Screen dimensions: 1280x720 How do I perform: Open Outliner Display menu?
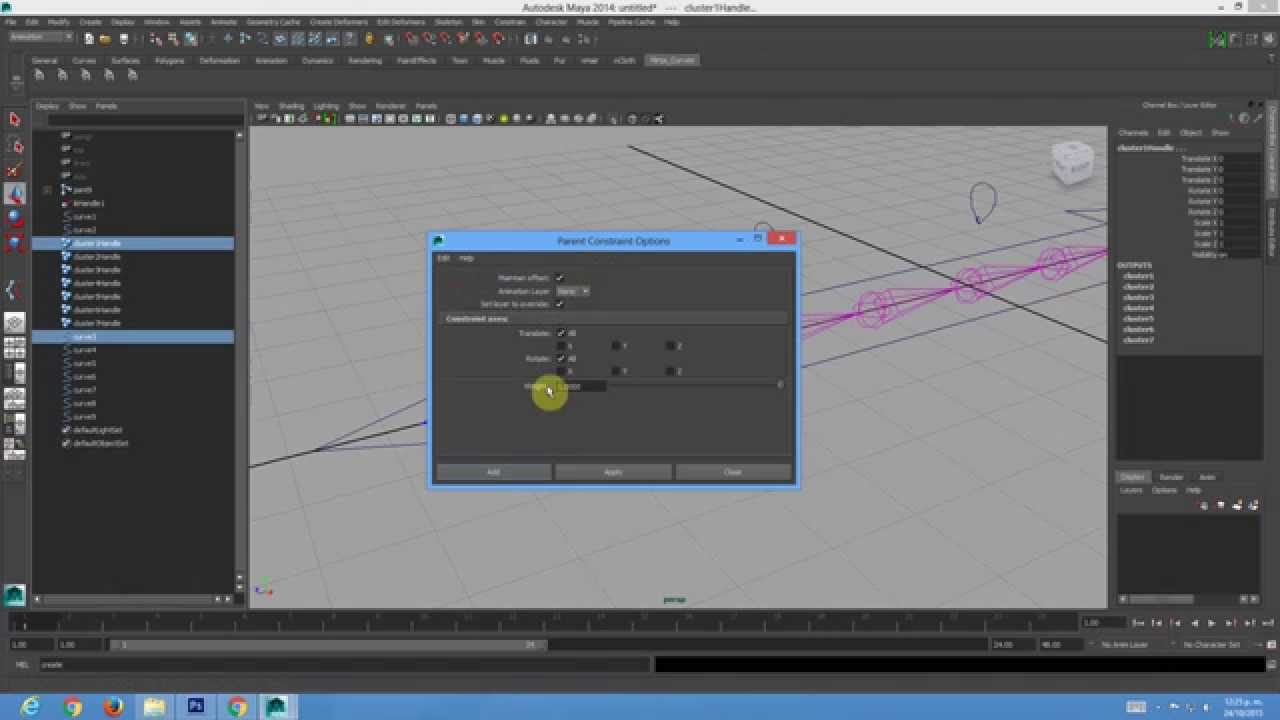click(x=47, y=106)
